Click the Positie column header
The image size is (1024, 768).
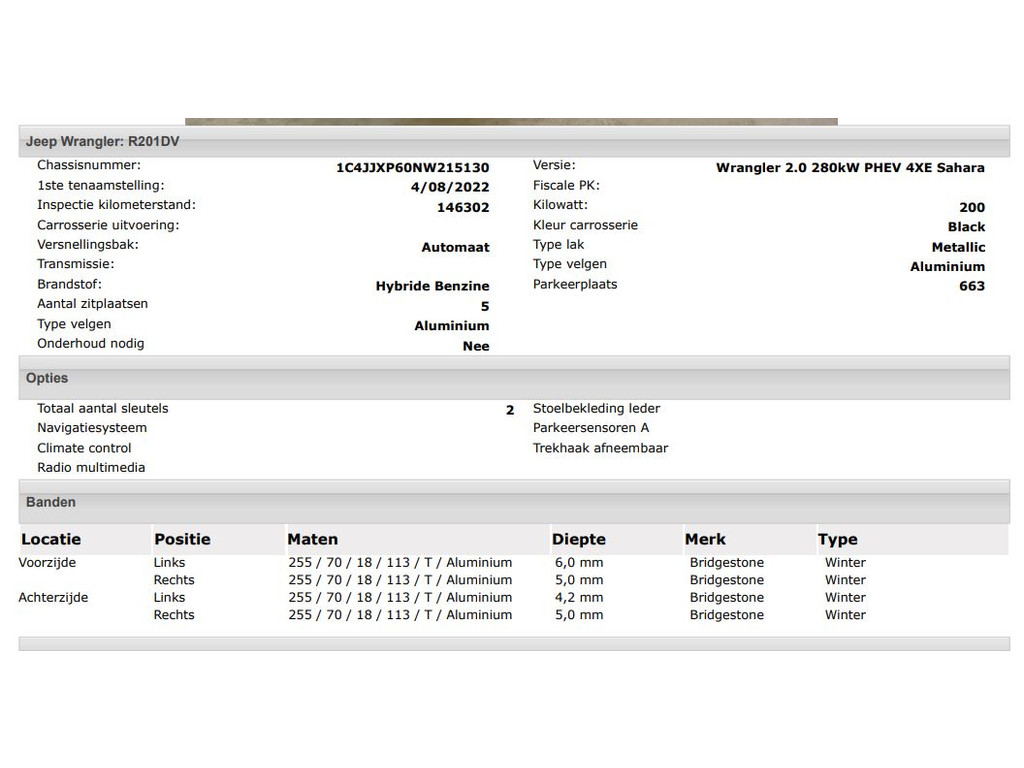[182, 539]
